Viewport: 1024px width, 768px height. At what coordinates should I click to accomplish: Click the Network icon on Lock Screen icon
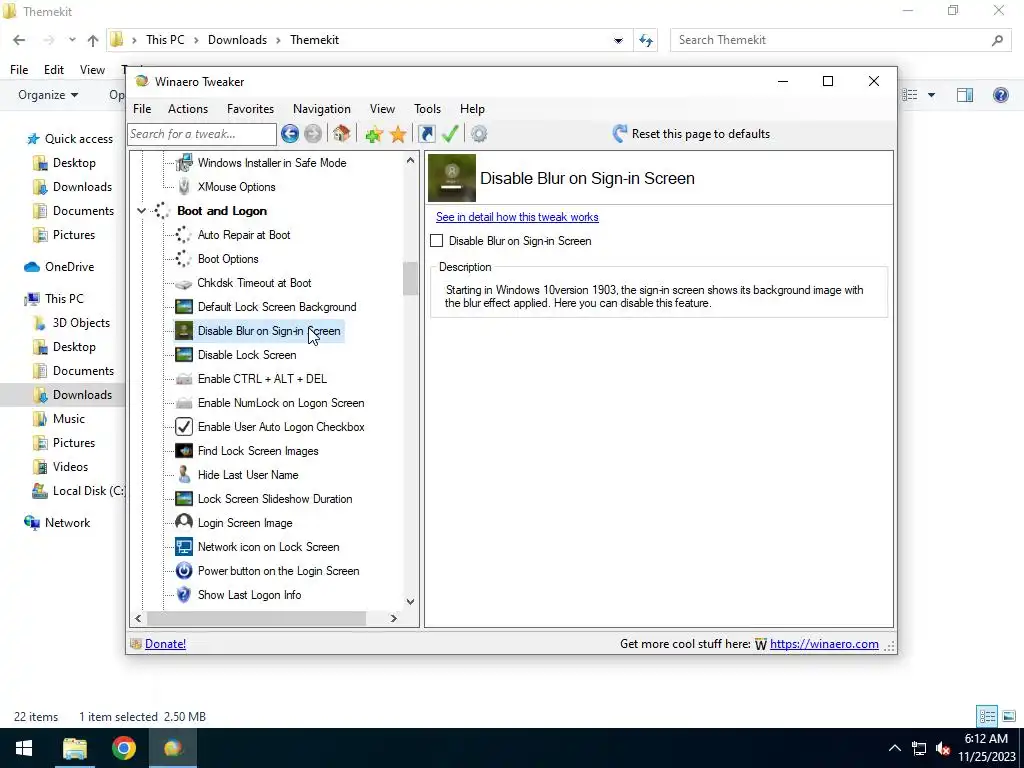184,547
